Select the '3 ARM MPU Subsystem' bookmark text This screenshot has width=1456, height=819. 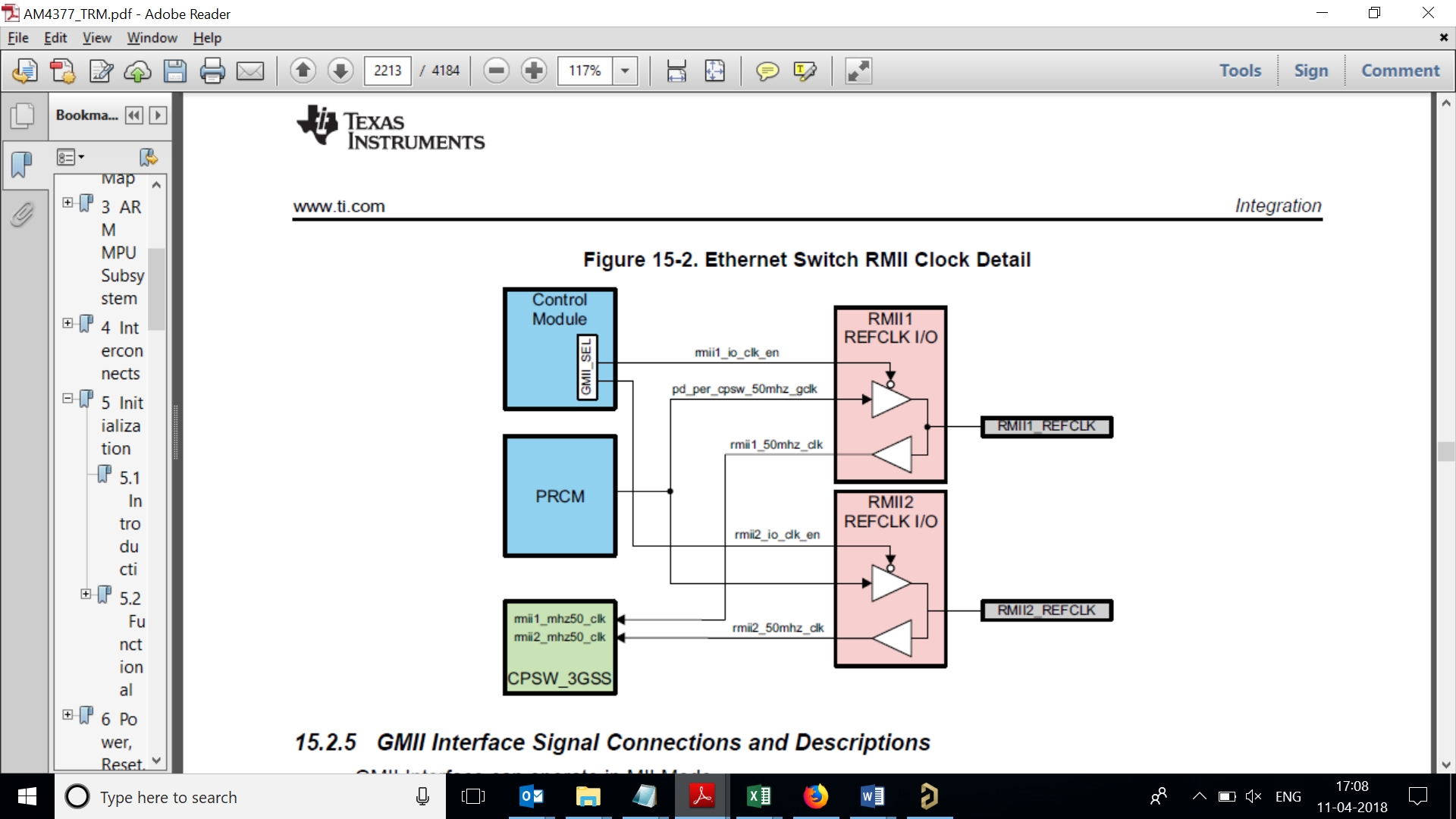[122, 253]
